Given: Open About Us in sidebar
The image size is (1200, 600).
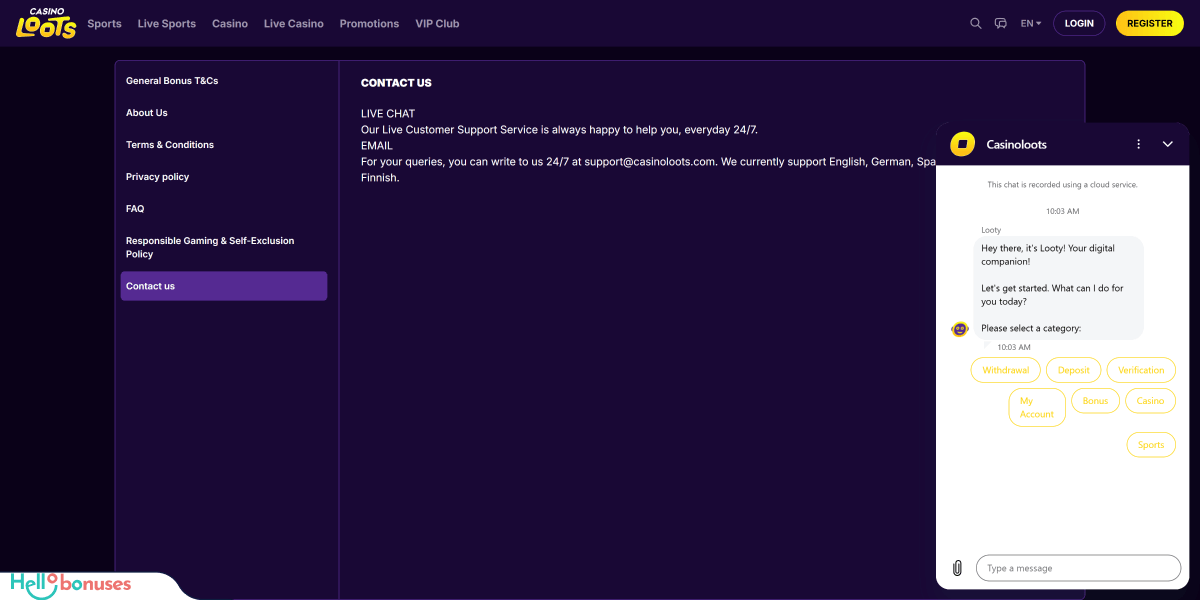Looking at the screenshot, I should pos(147,113).
